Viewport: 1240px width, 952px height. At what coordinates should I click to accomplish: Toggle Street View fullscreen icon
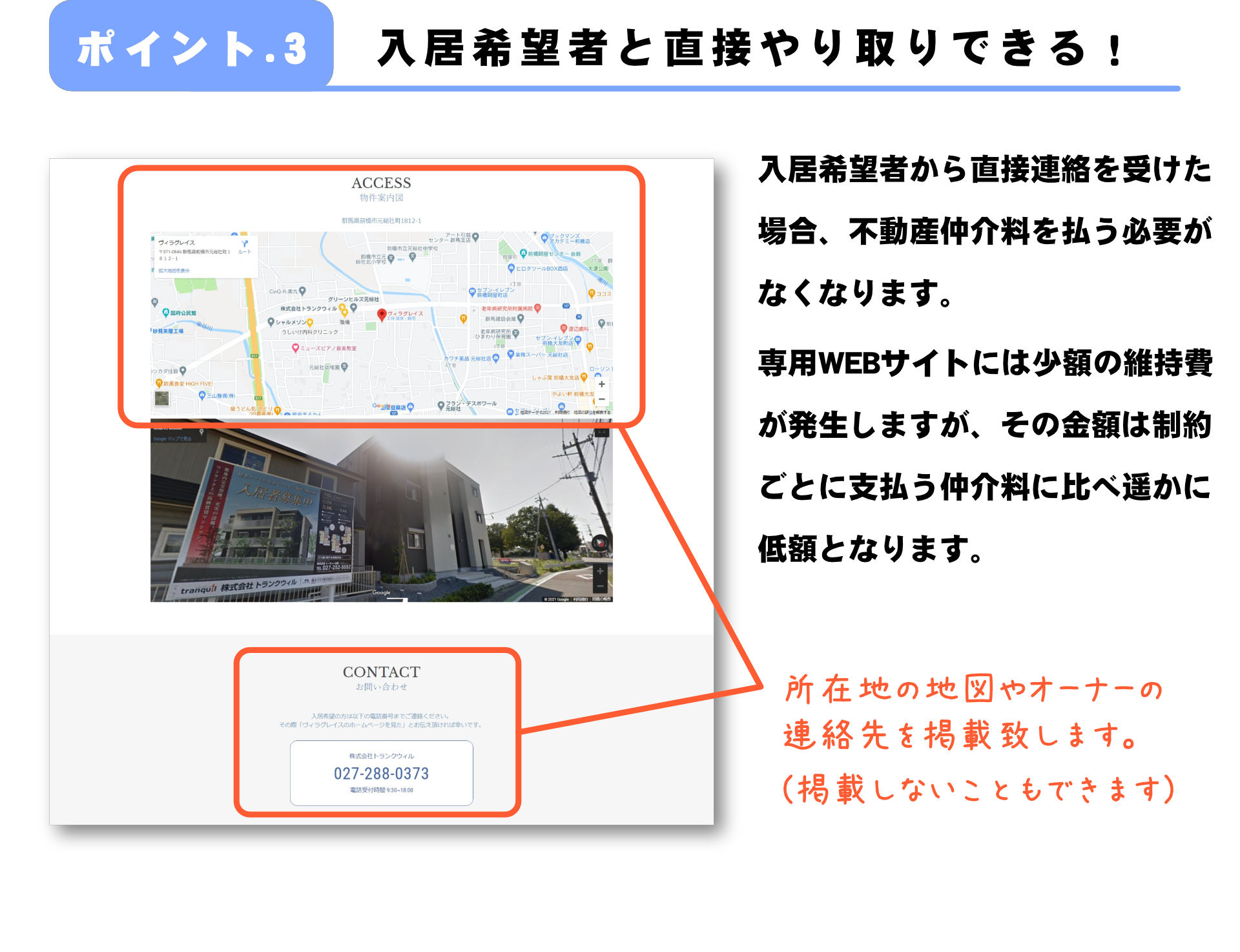[601, 431]
